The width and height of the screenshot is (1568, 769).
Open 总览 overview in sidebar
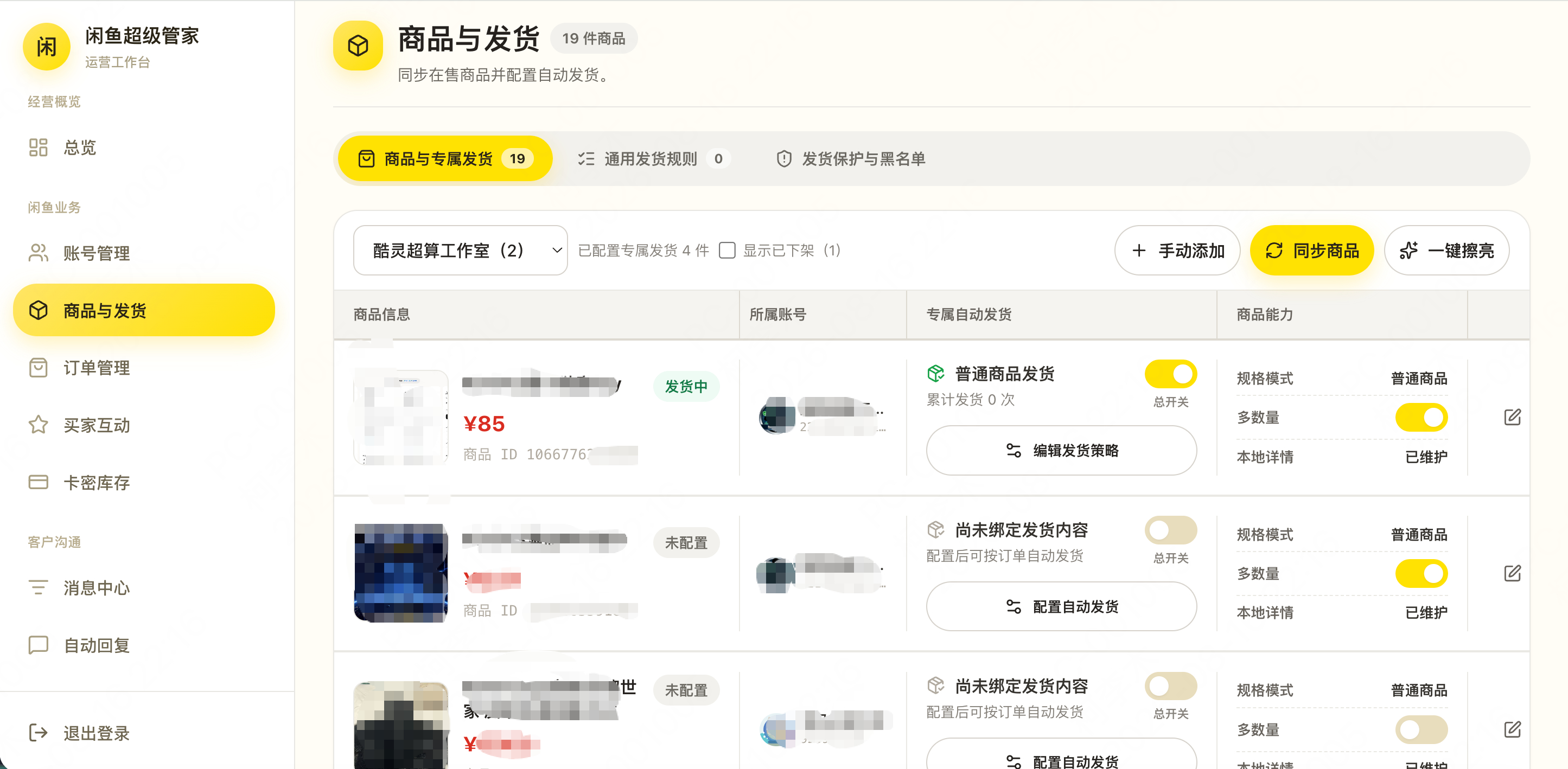tap(144, 147)
